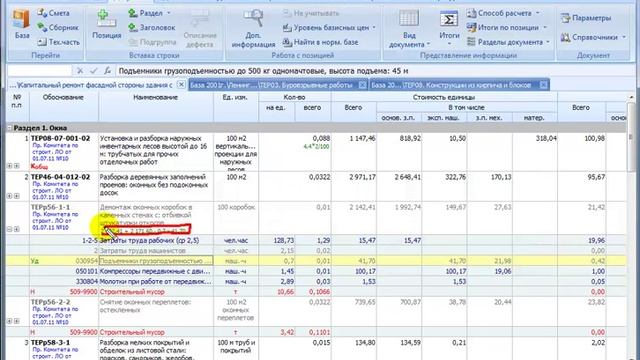Insert a new Позиция row
The width and height of the screenshot is (640, 360).
[107, 25]
